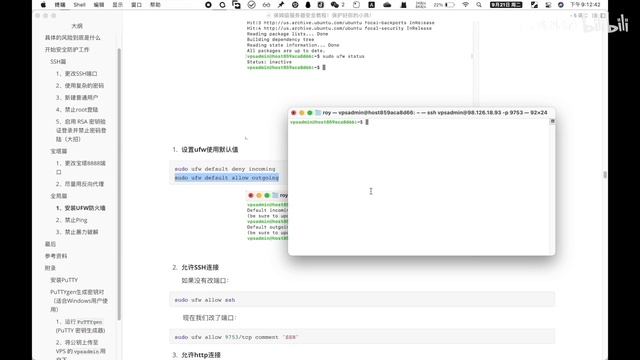Click heading 3. 允许http连接

pos(197,355)
